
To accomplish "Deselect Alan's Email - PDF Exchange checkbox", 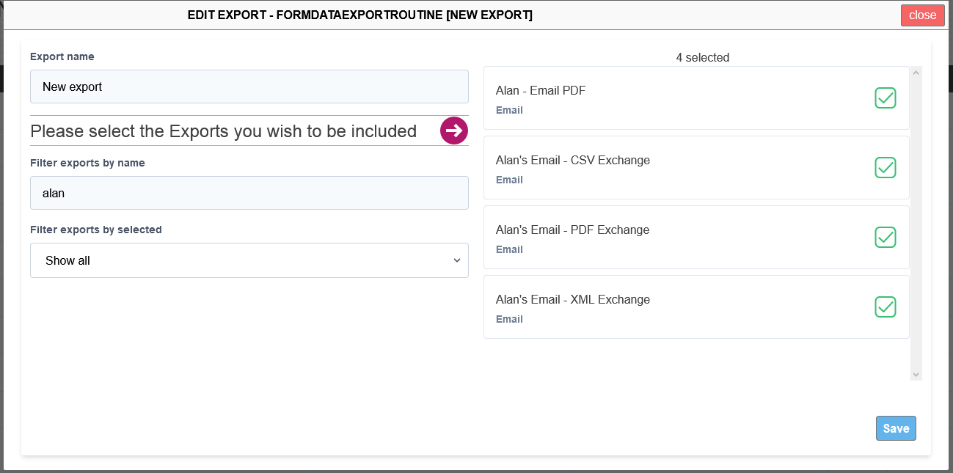I will click(885, 237).
